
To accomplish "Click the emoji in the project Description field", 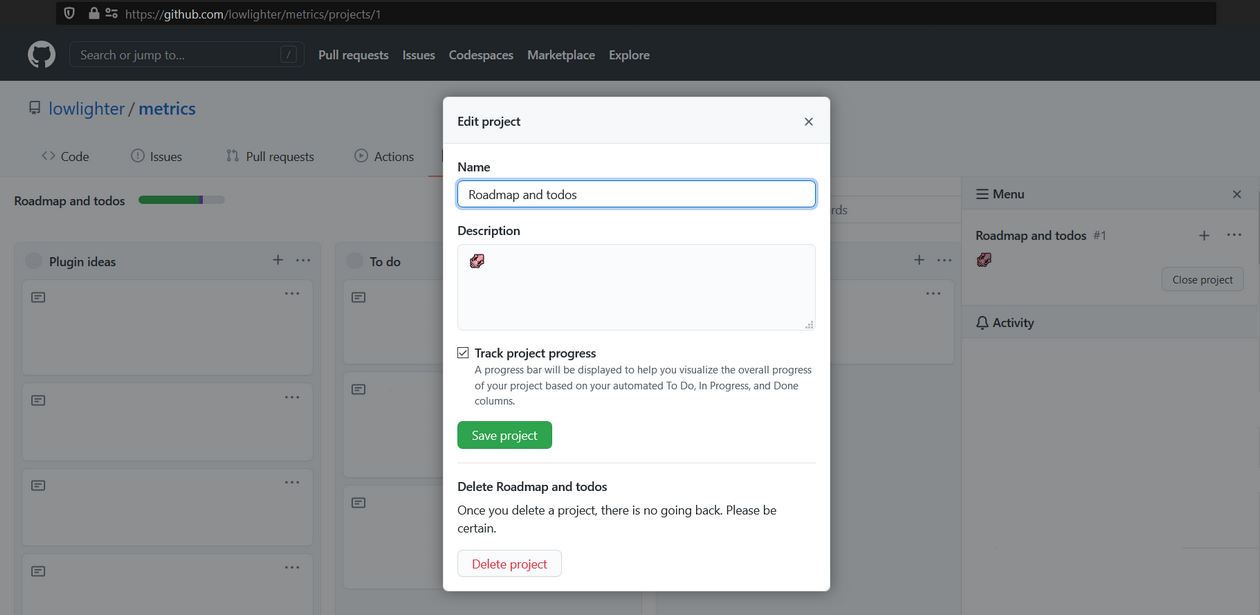I will (477, 260).
